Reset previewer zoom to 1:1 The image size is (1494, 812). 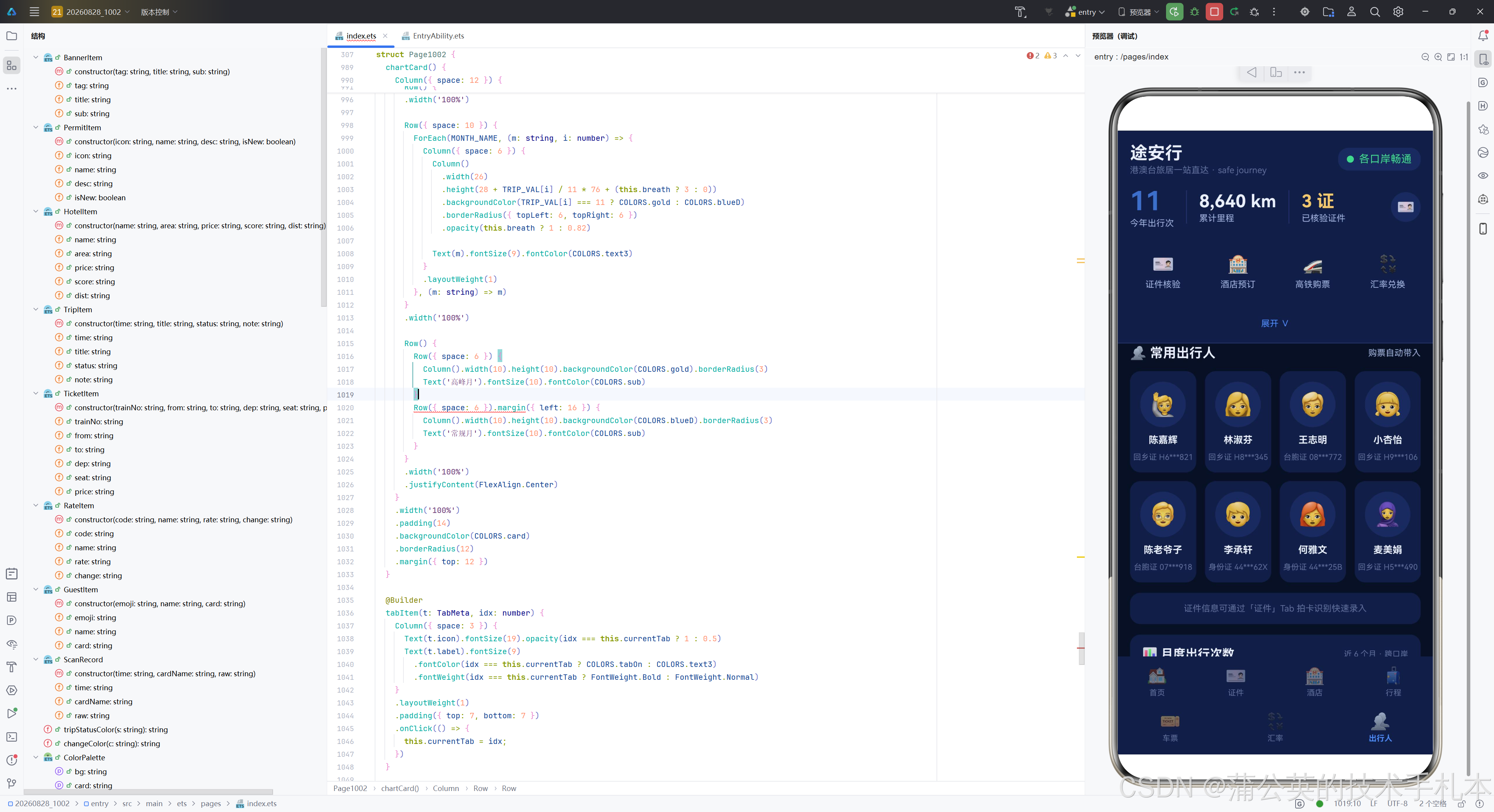coord(1463,57)
